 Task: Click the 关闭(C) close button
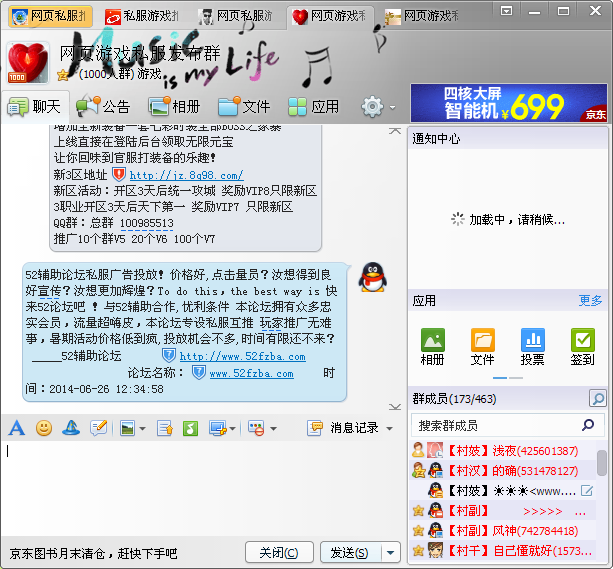[278, 552]
